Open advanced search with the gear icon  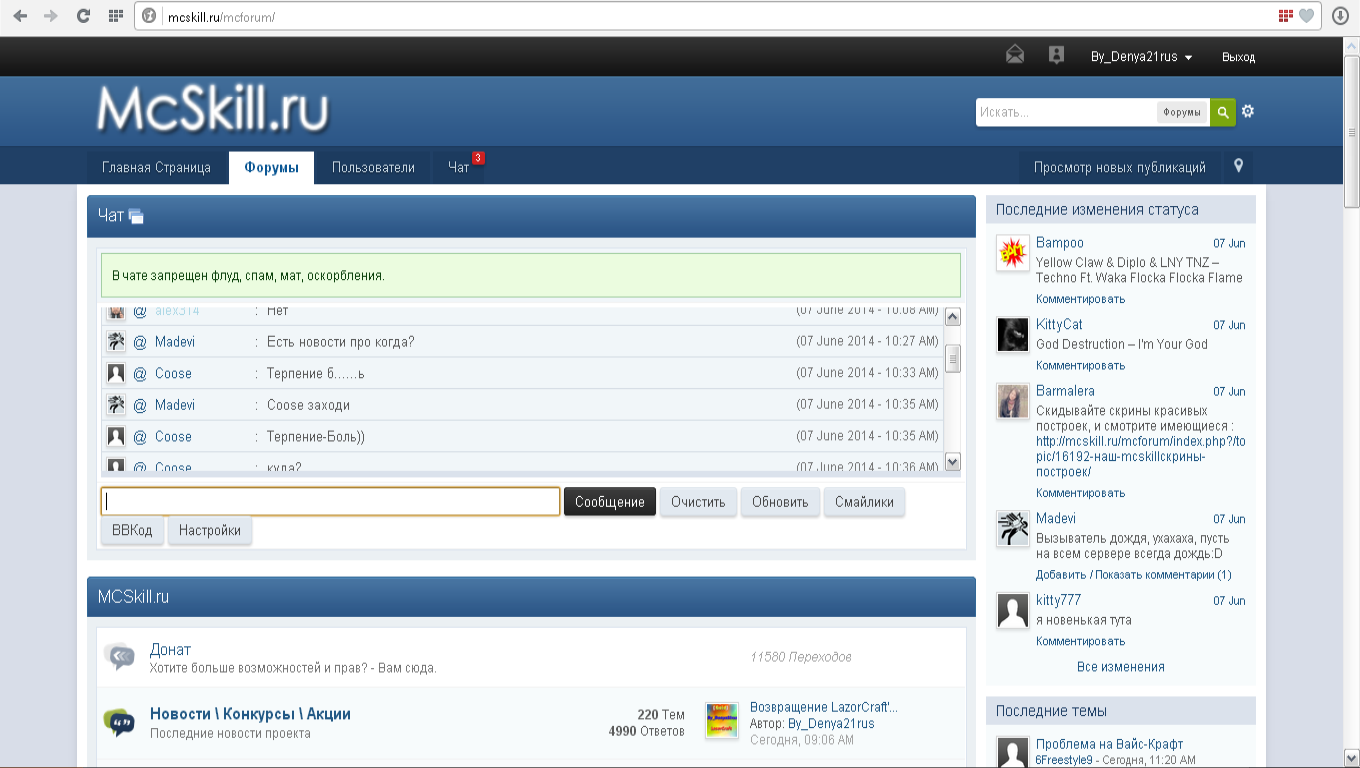click(x=1247, y=111)
